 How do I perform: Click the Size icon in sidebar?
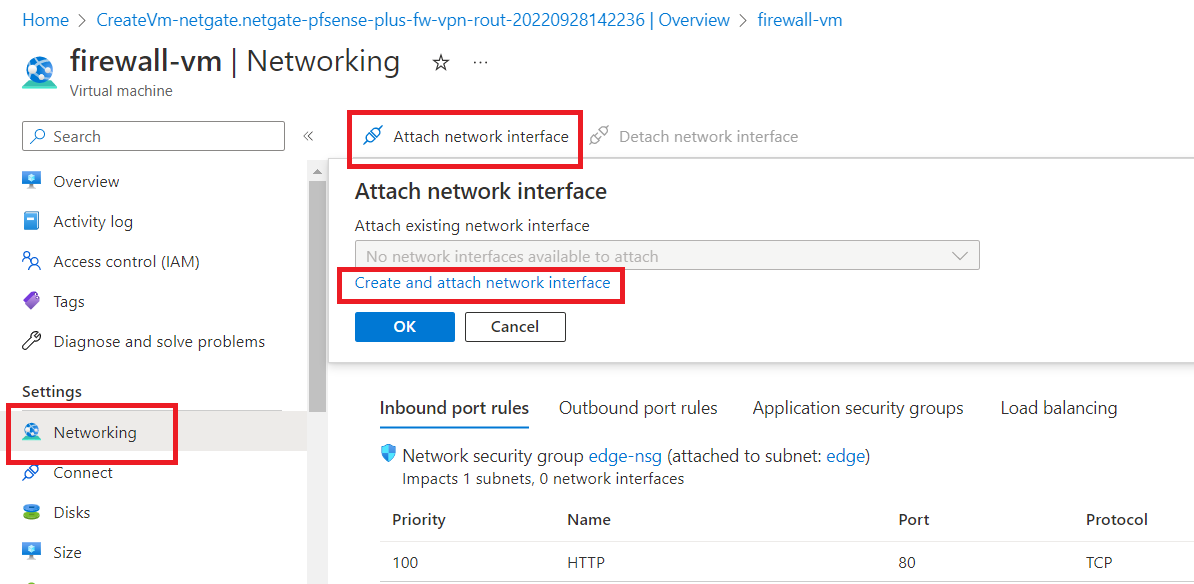click(x=32, y=552)
